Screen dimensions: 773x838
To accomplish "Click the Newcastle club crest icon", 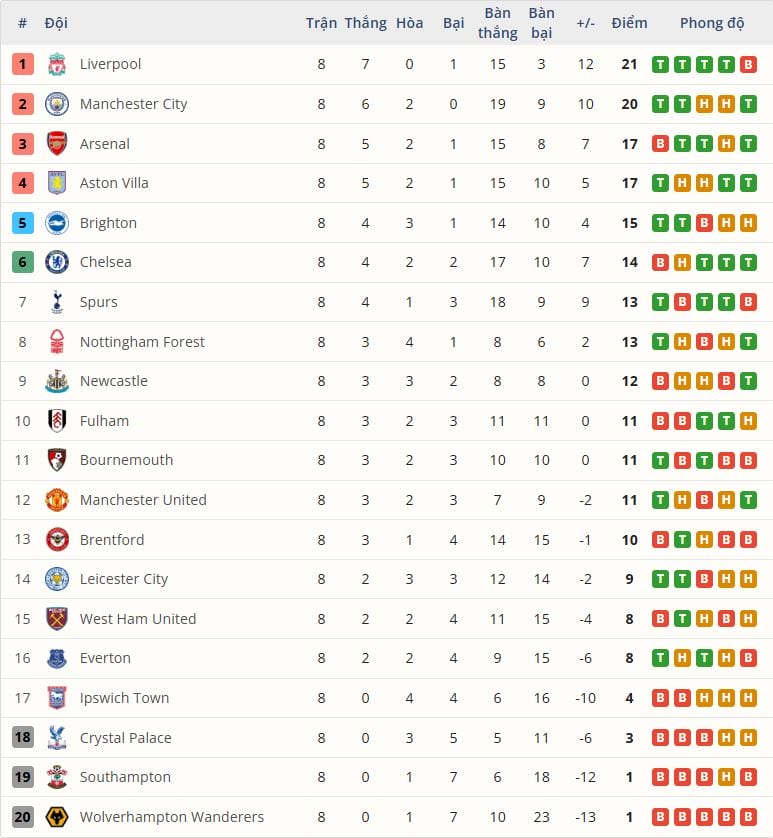I will click(x=57, y=381).
